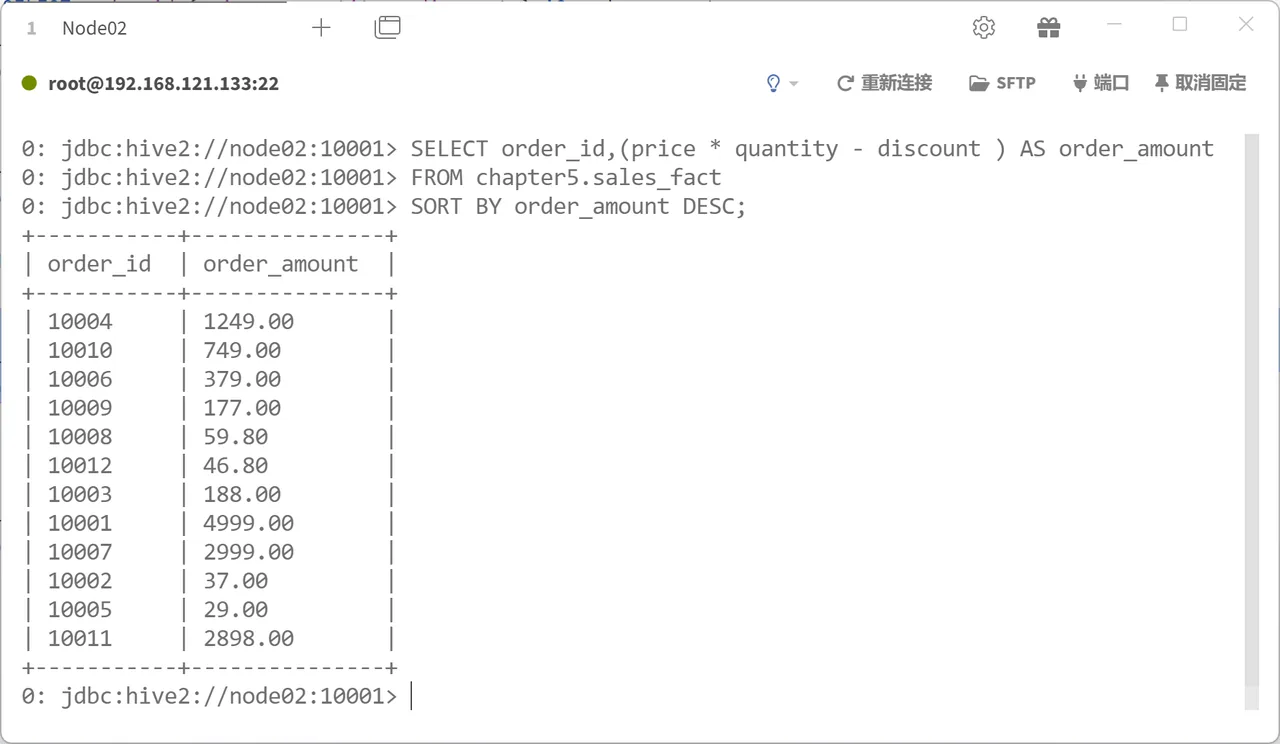Unpin the toolbar with 取消固定
This screenshot has width=1280, height=744.
(x=1200, y=83)
